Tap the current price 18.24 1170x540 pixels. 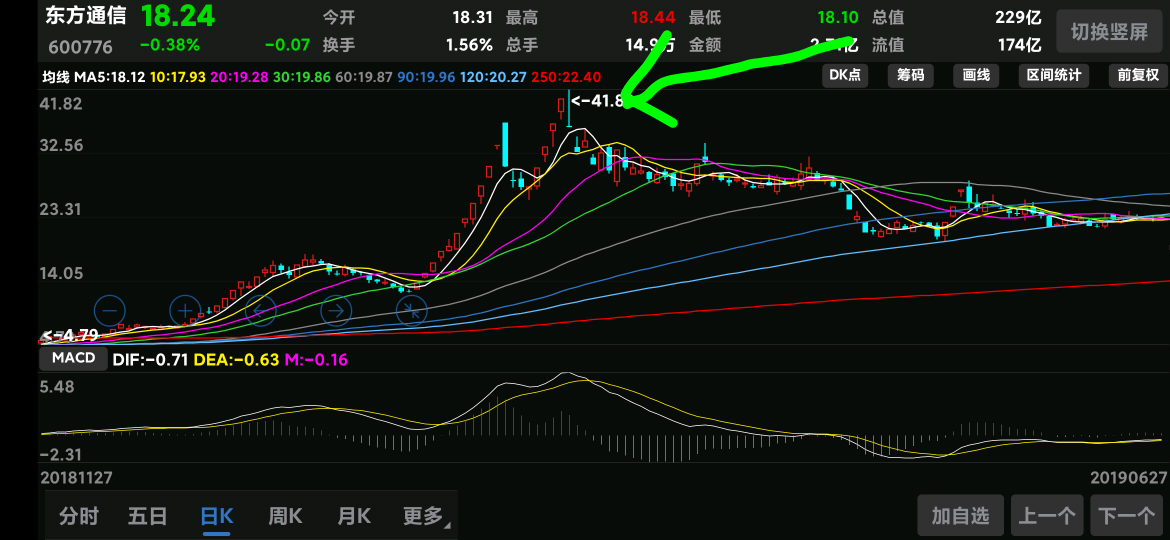178,16
